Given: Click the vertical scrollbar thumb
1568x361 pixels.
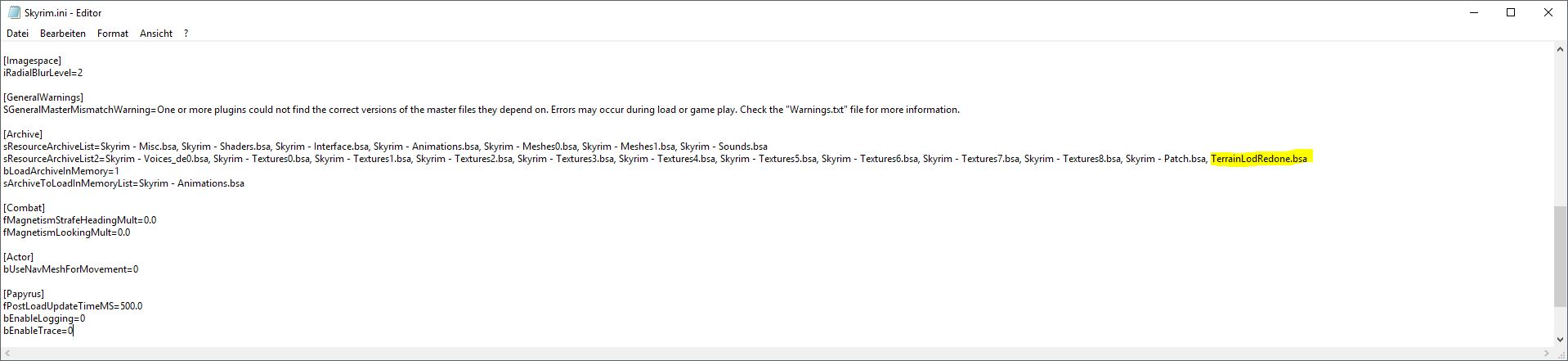Looking at the screenshot, I should (1560, 256).
